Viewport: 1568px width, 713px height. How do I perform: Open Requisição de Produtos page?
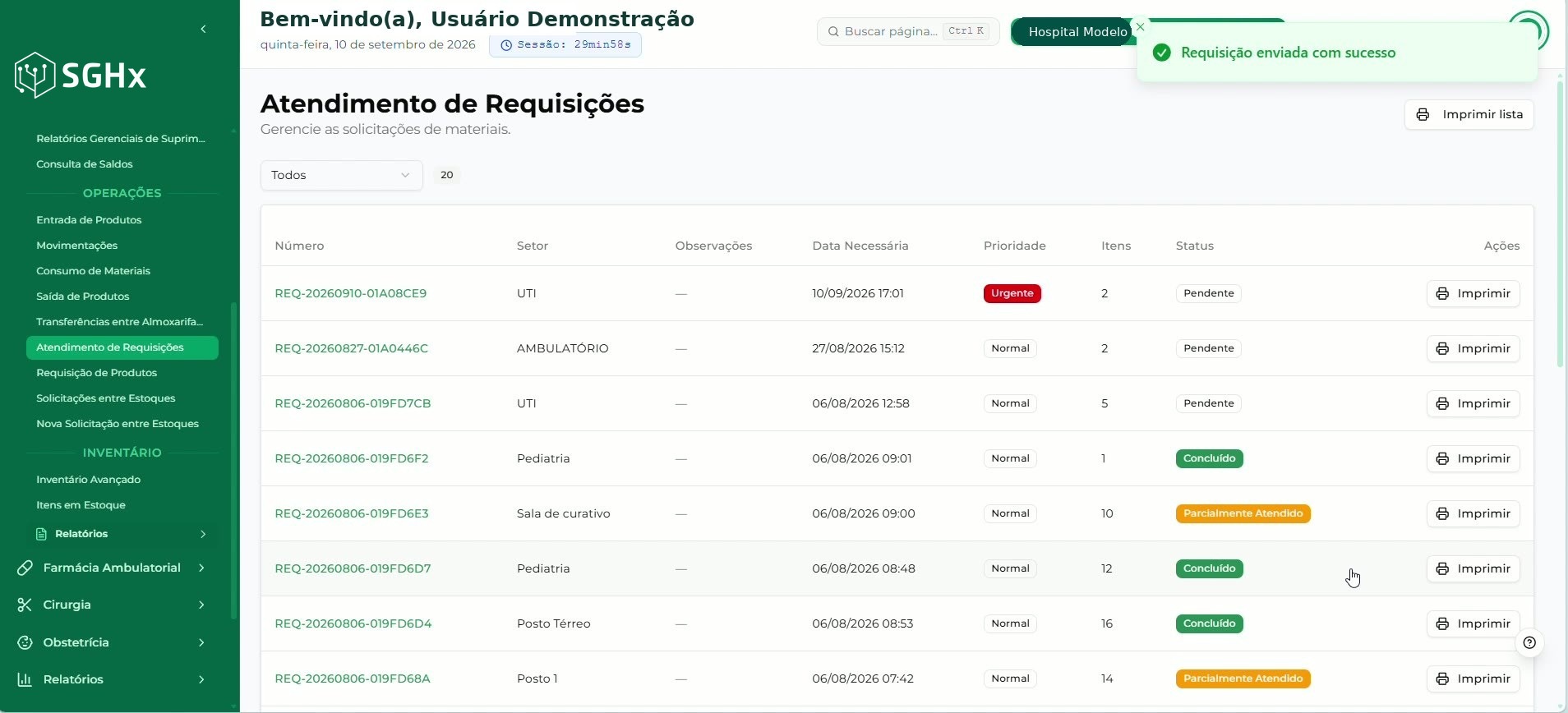click(96, 373)
